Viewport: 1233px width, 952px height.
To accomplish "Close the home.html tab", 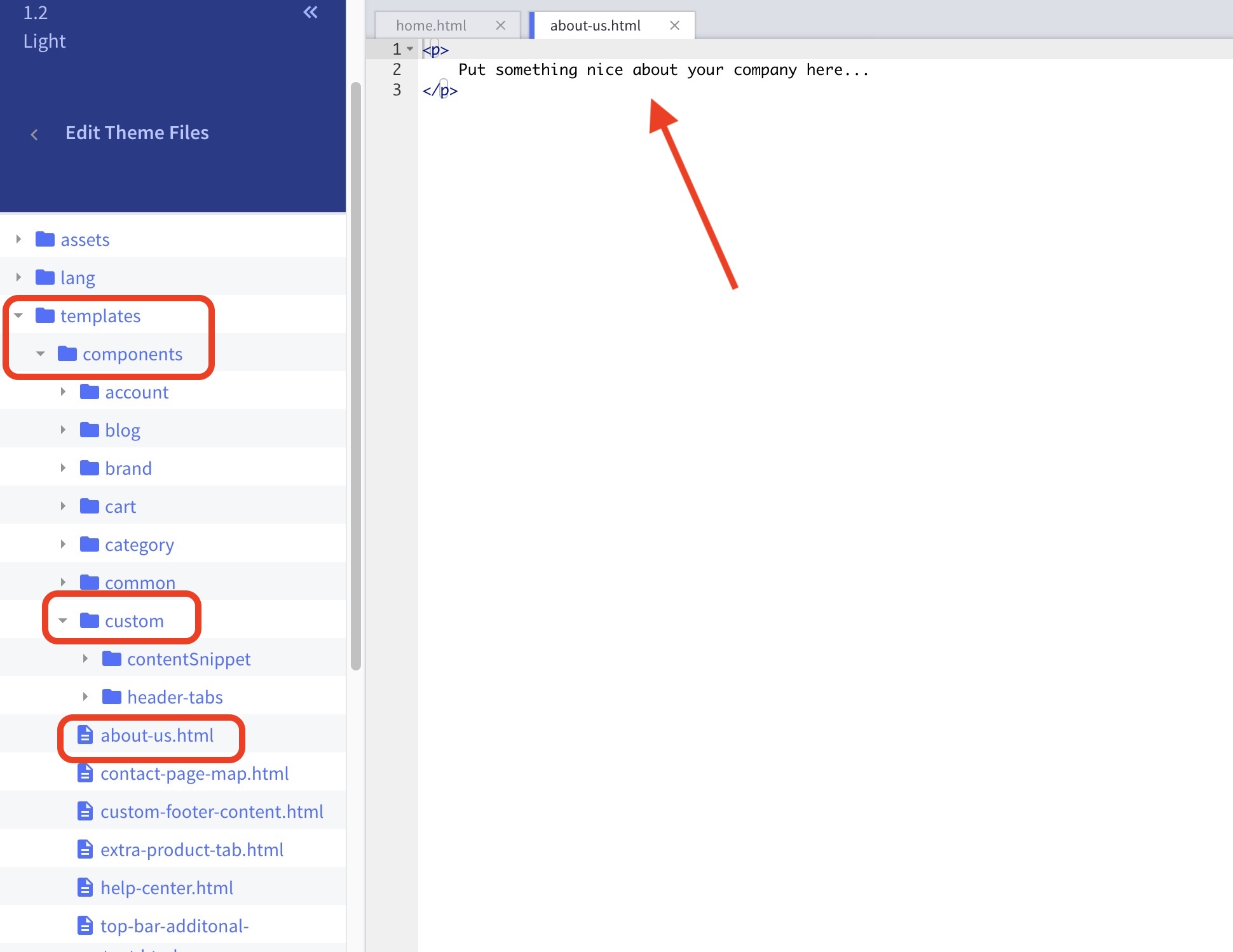I will pos(500,25).
